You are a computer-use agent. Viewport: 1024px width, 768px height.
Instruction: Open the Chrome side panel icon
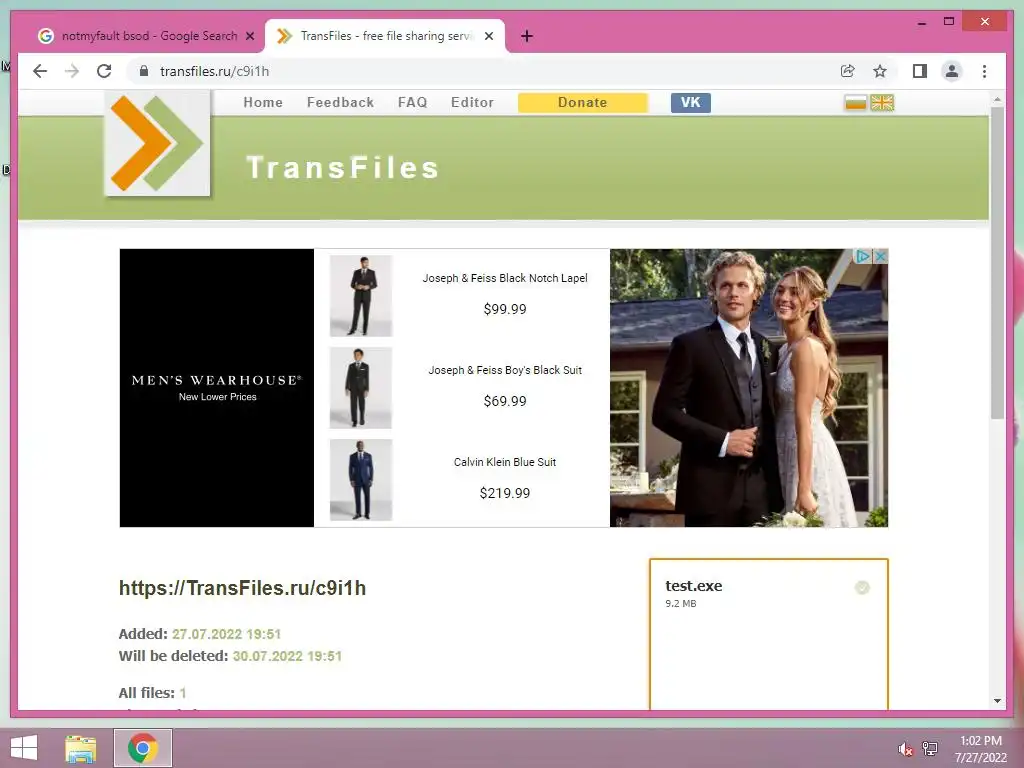tap(920, 71)
